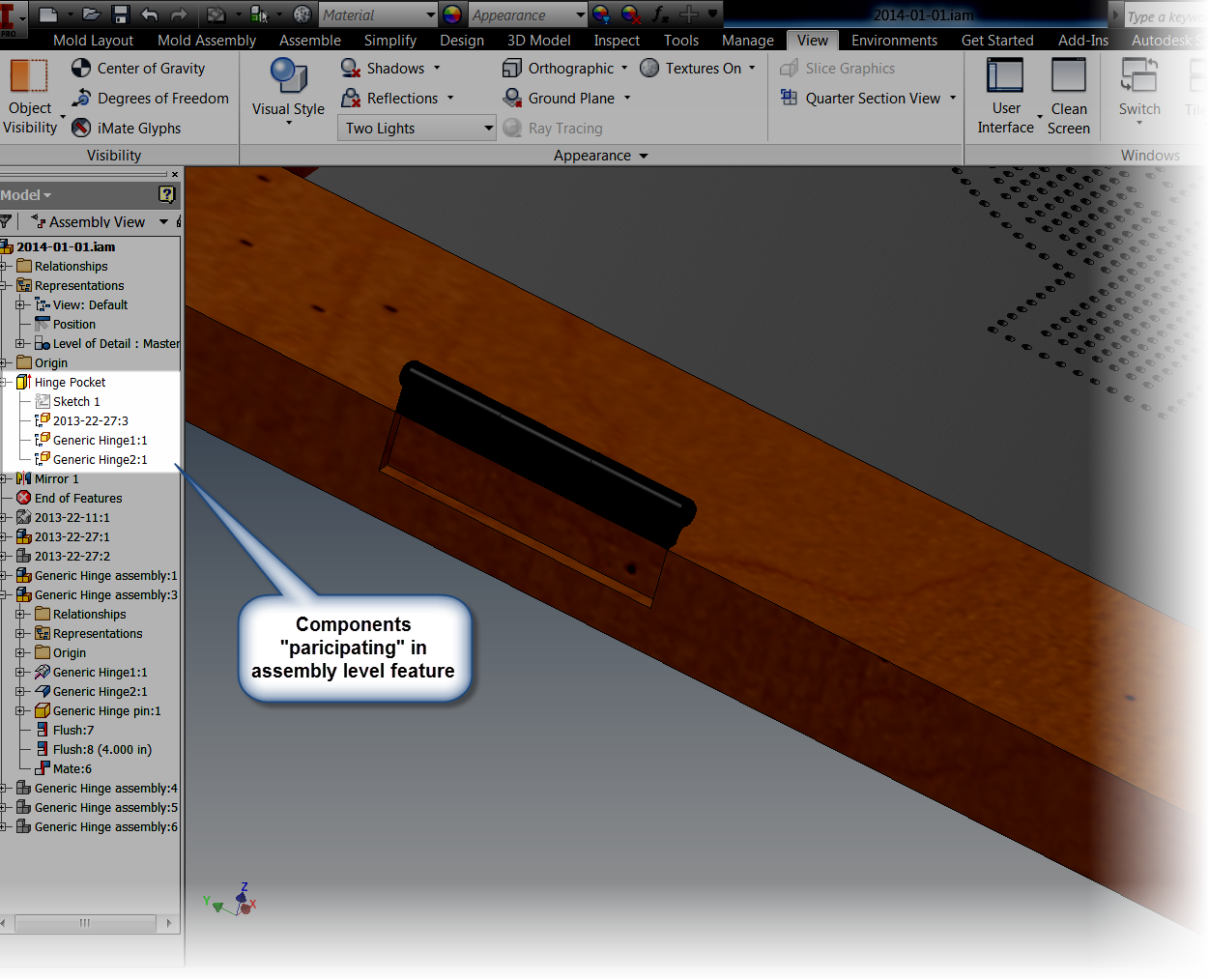
Task: Turn on the Ground Plane display
Action: coord(510,98)
